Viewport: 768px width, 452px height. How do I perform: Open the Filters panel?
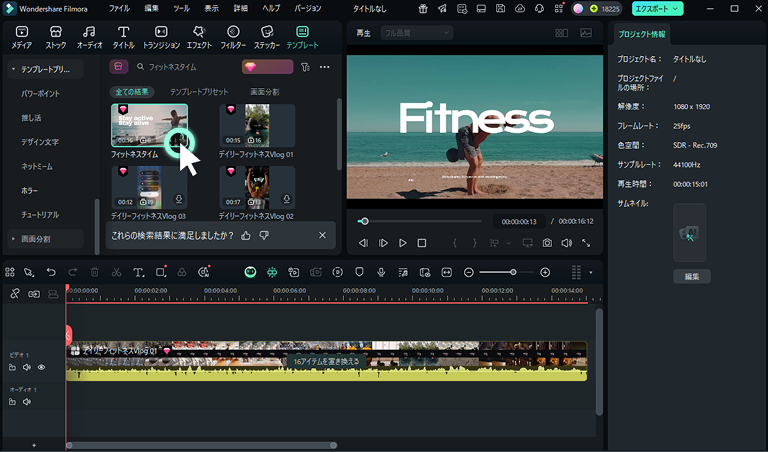point(233,37)
